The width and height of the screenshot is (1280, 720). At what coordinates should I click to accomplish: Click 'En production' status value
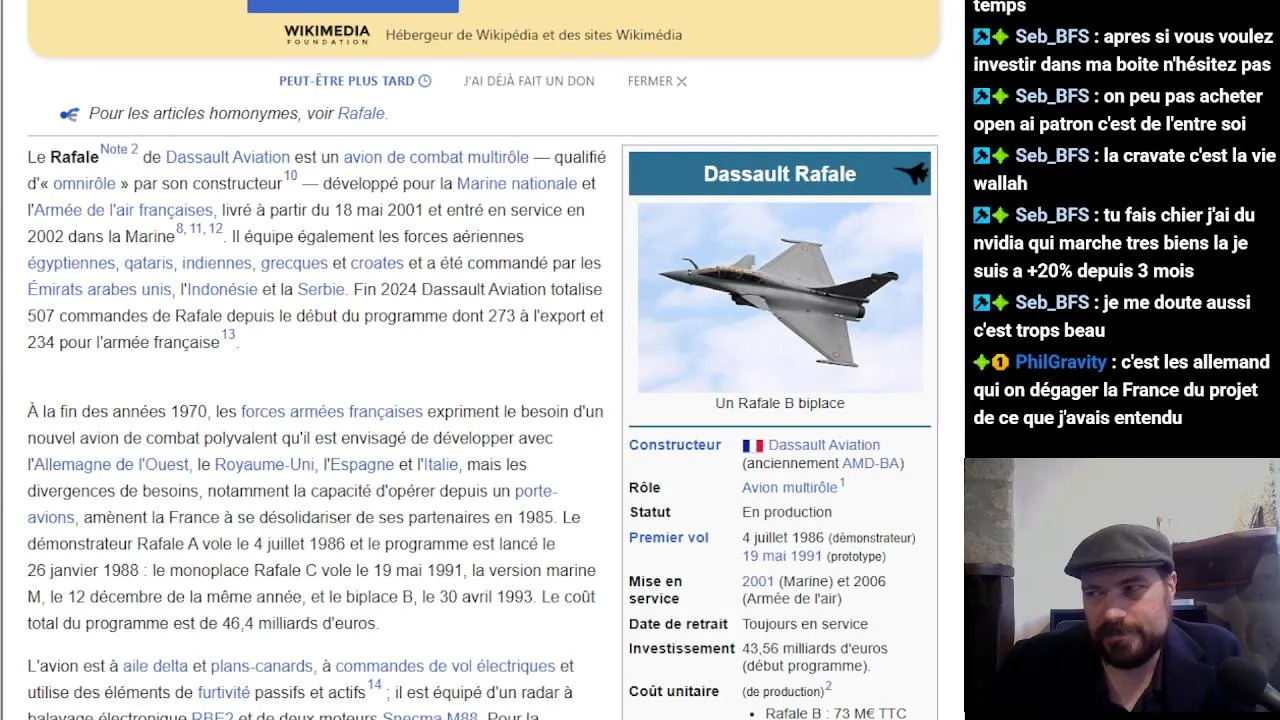(x=787, y=512)
